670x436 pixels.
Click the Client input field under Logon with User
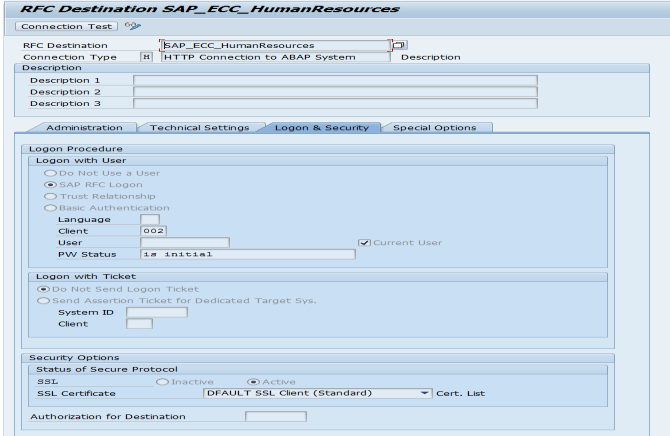pyautogui.click(x=153, y=231)
